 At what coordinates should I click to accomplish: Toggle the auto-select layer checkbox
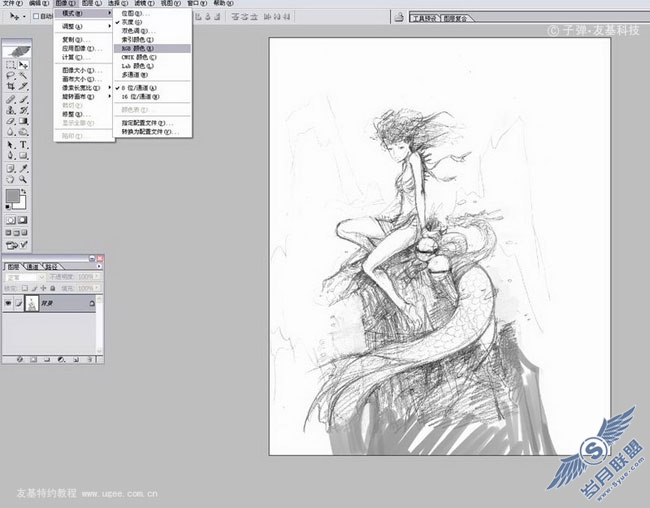click(x=36, y=17)
